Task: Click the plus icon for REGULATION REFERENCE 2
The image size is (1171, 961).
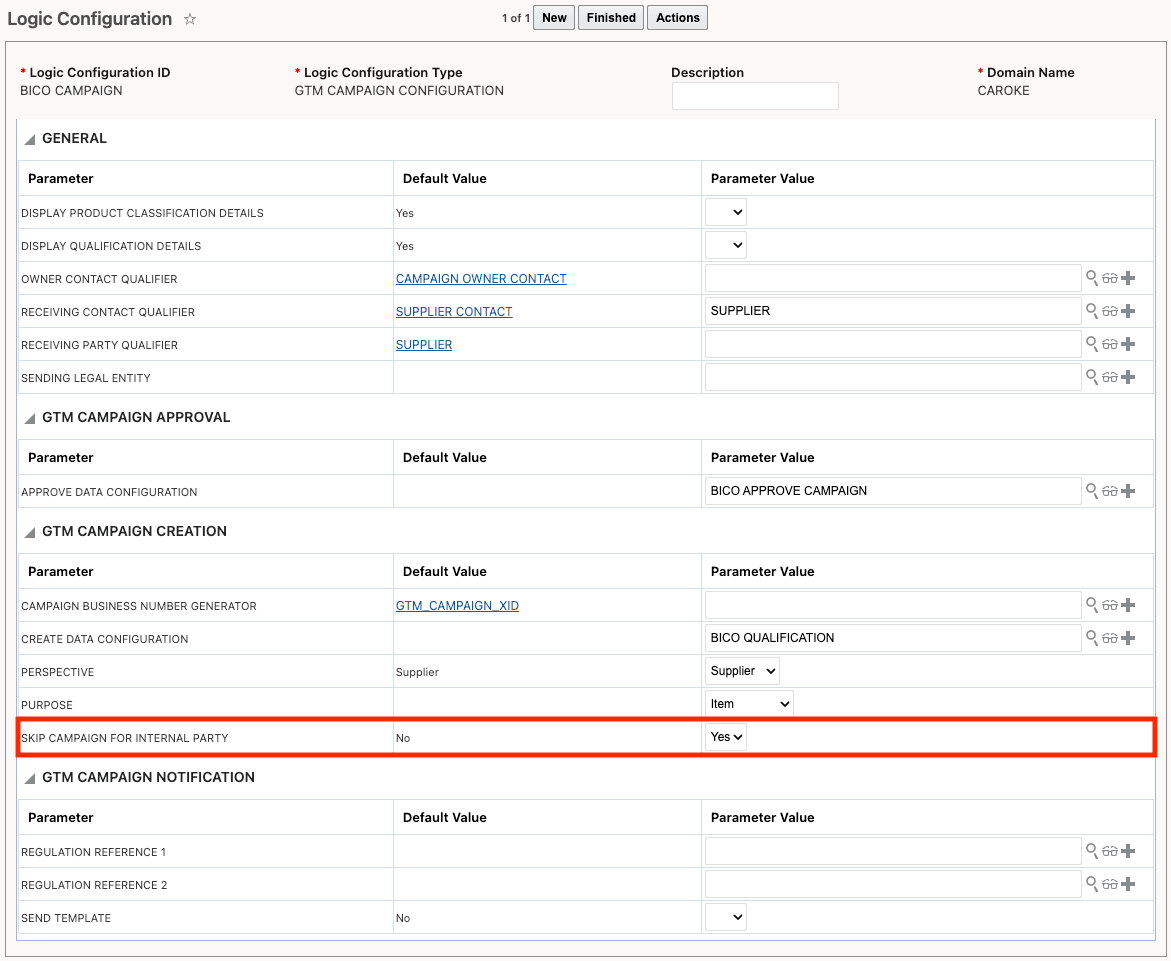Action: click(1128, 884)
